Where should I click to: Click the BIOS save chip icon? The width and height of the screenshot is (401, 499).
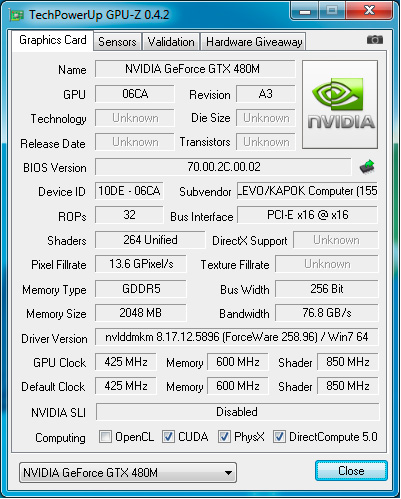pyautogui.click(x=367, y=166)
